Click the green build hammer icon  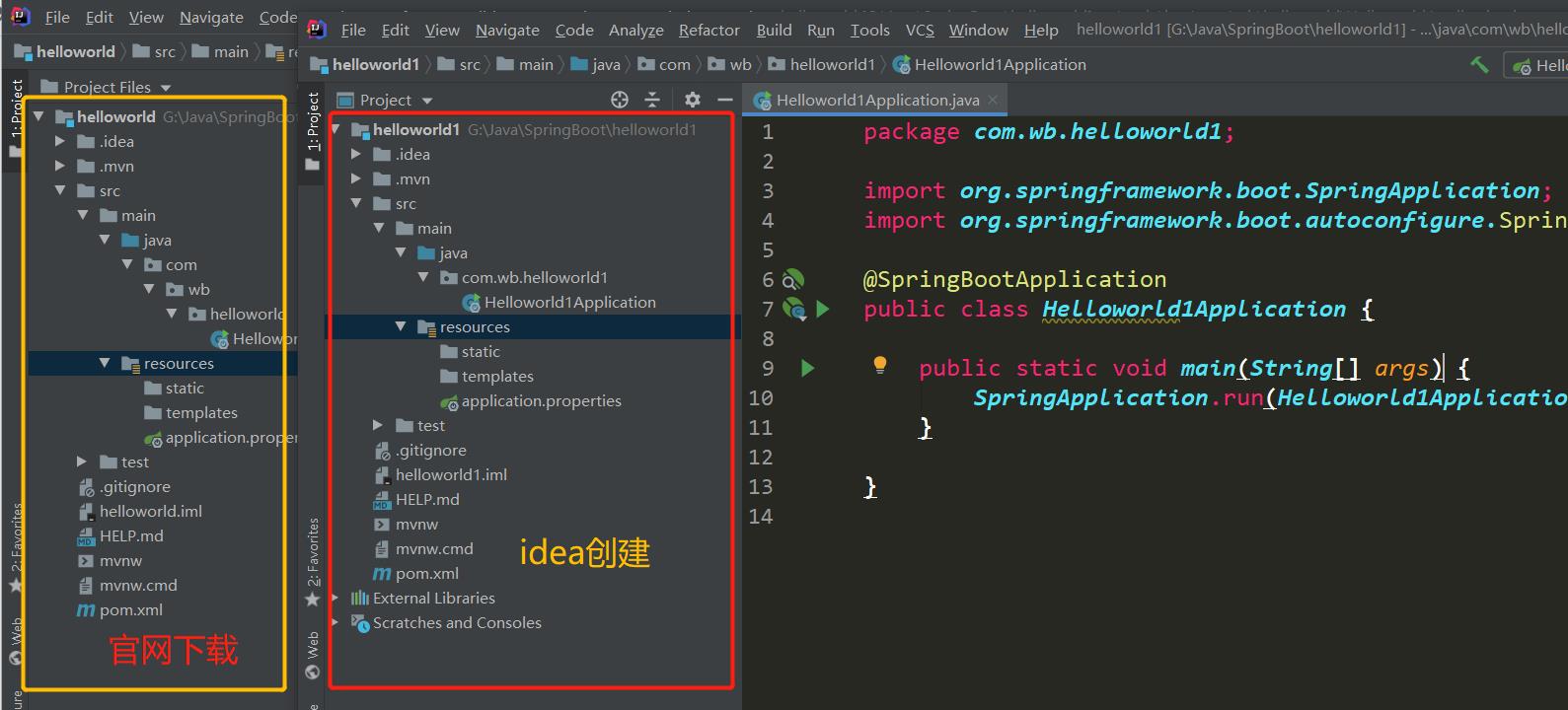click(x=1479, y=64)
